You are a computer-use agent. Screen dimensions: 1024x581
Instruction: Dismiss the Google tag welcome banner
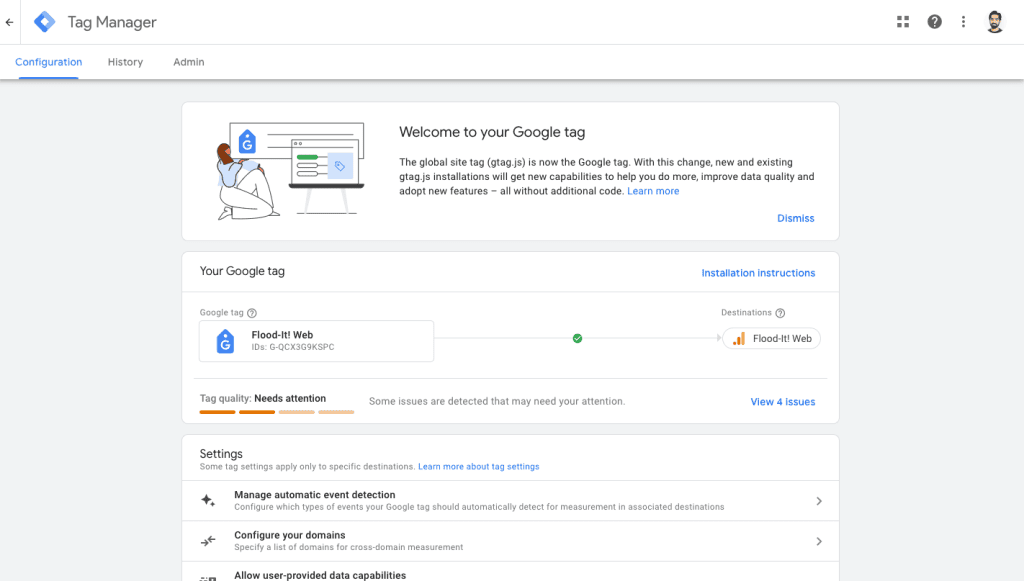[x=795, y=218]
